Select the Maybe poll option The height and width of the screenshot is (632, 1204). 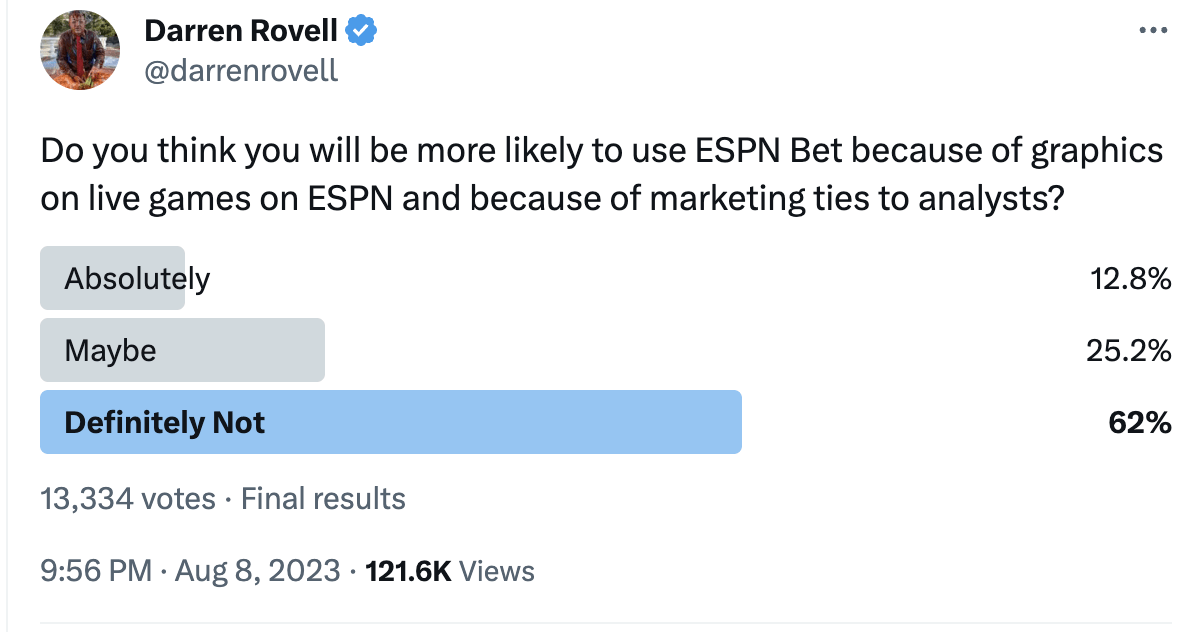pos(110,350)
